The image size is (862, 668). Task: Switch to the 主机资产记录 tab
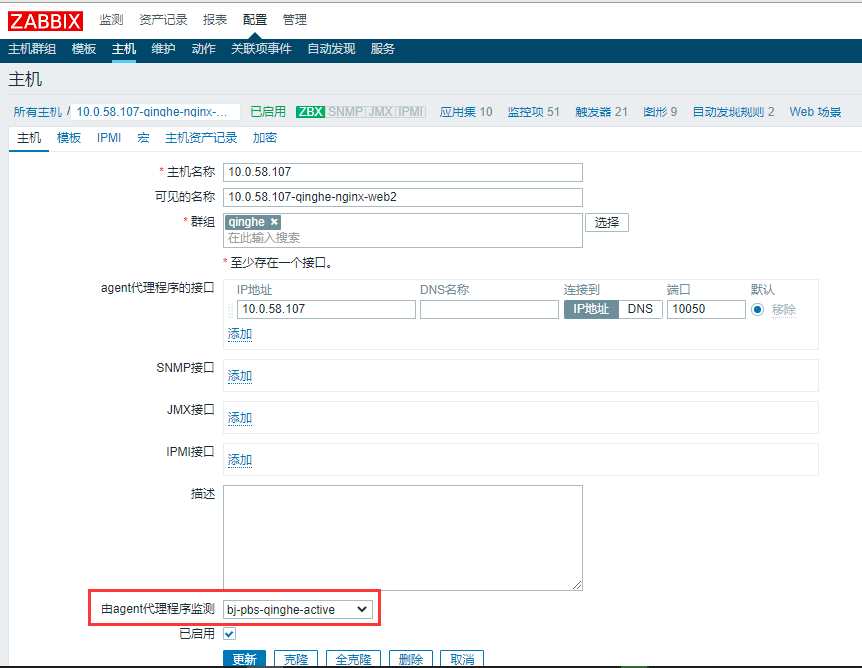201,138
